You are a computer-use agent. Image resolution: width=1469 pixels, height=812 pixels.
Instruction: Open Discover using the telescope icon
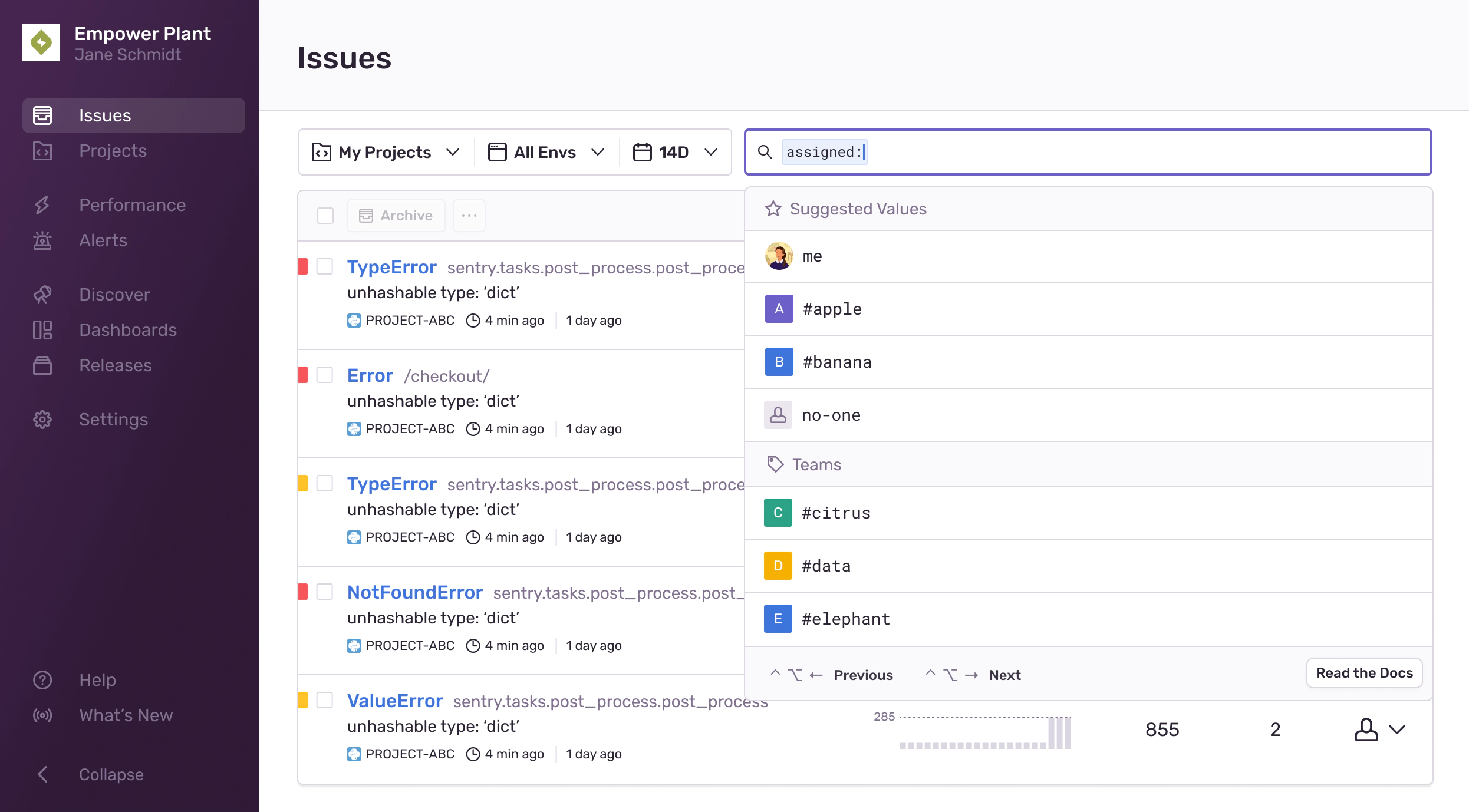[x=42, y=295]
